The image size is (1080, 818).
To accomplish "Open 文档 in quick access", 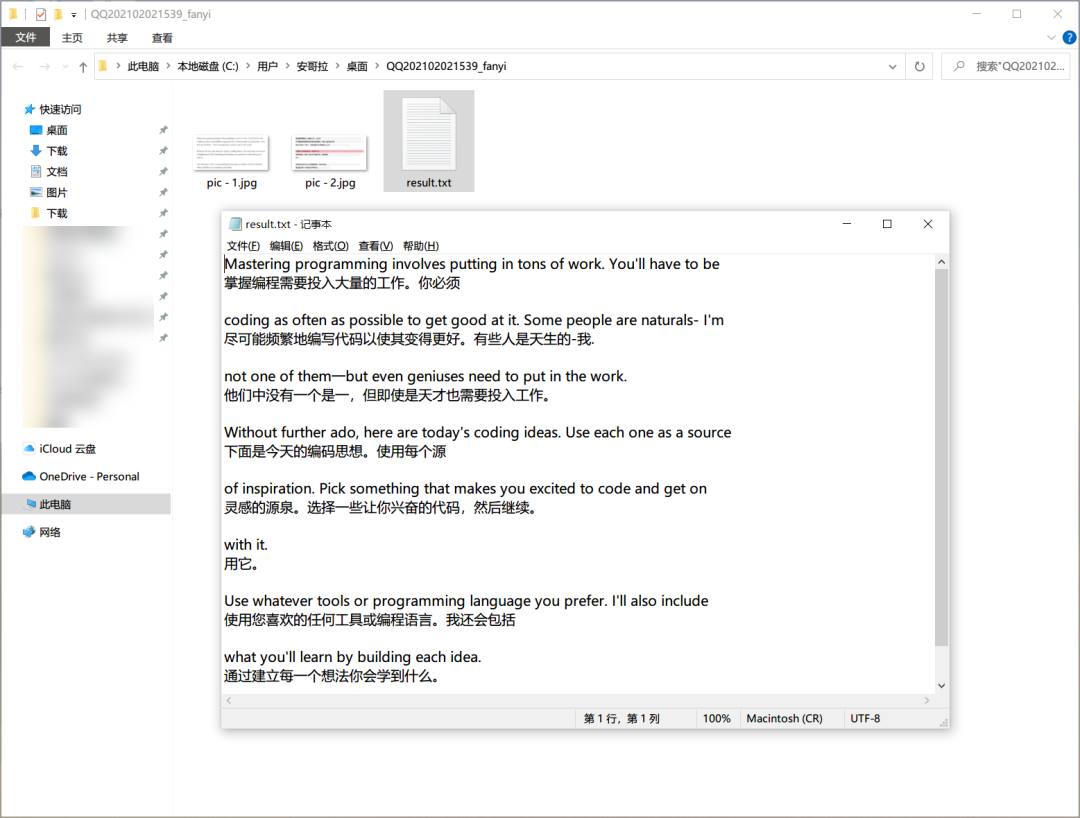I will coord(49,171).
